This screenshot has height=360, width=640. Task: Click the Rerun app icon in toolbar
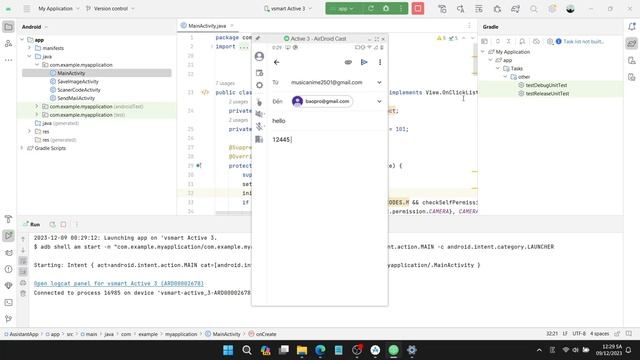tap(371, 9)
